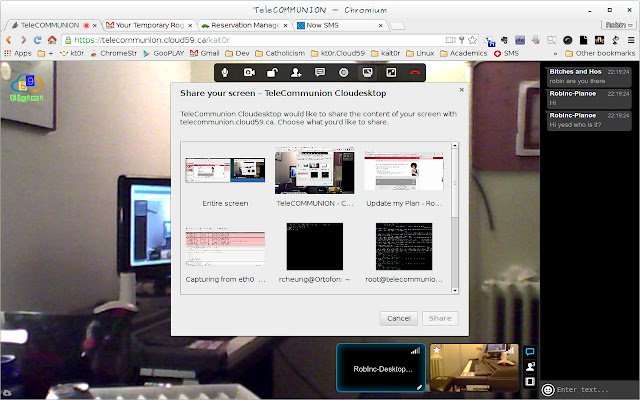Open the Apps bookmark shortcut
This screenshot has height=400, width=640.
pos(18,53)
